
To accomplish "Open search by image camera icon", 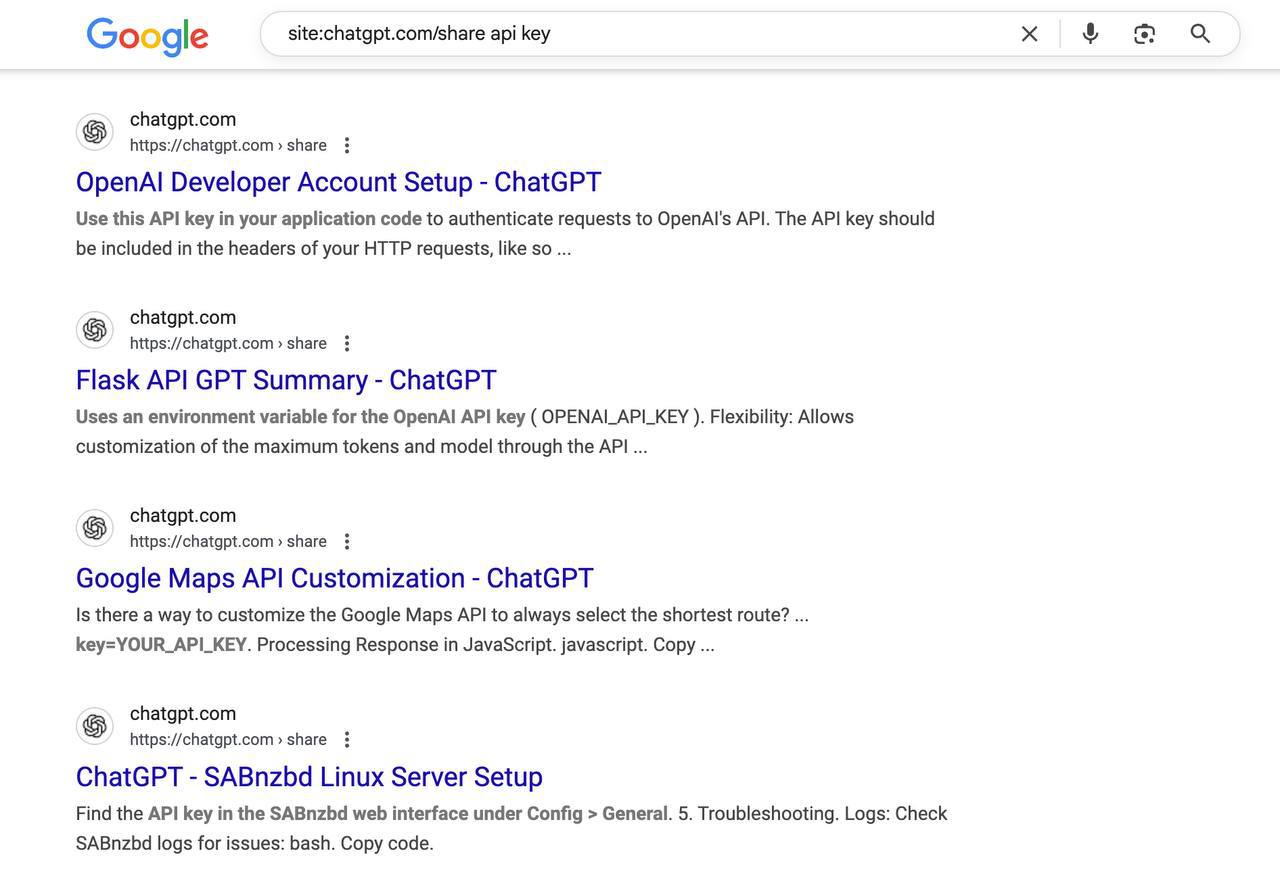I will pyautogui.click(x=1144, y=34).
